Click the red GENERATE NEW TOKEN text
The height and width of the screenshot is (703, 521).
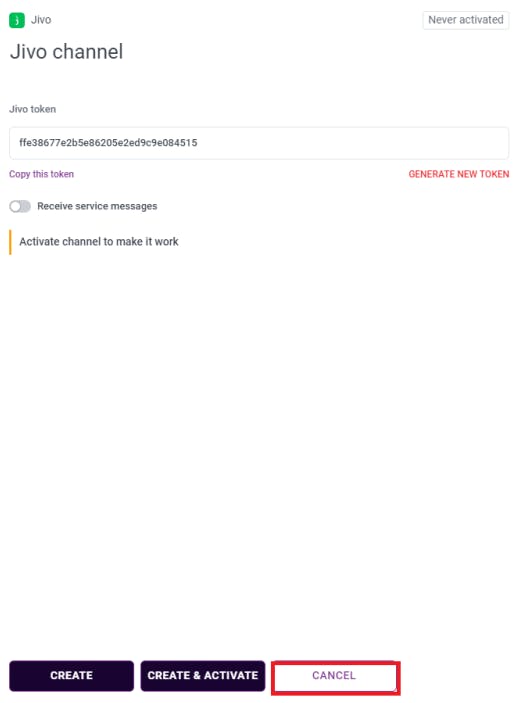[459, 174]
